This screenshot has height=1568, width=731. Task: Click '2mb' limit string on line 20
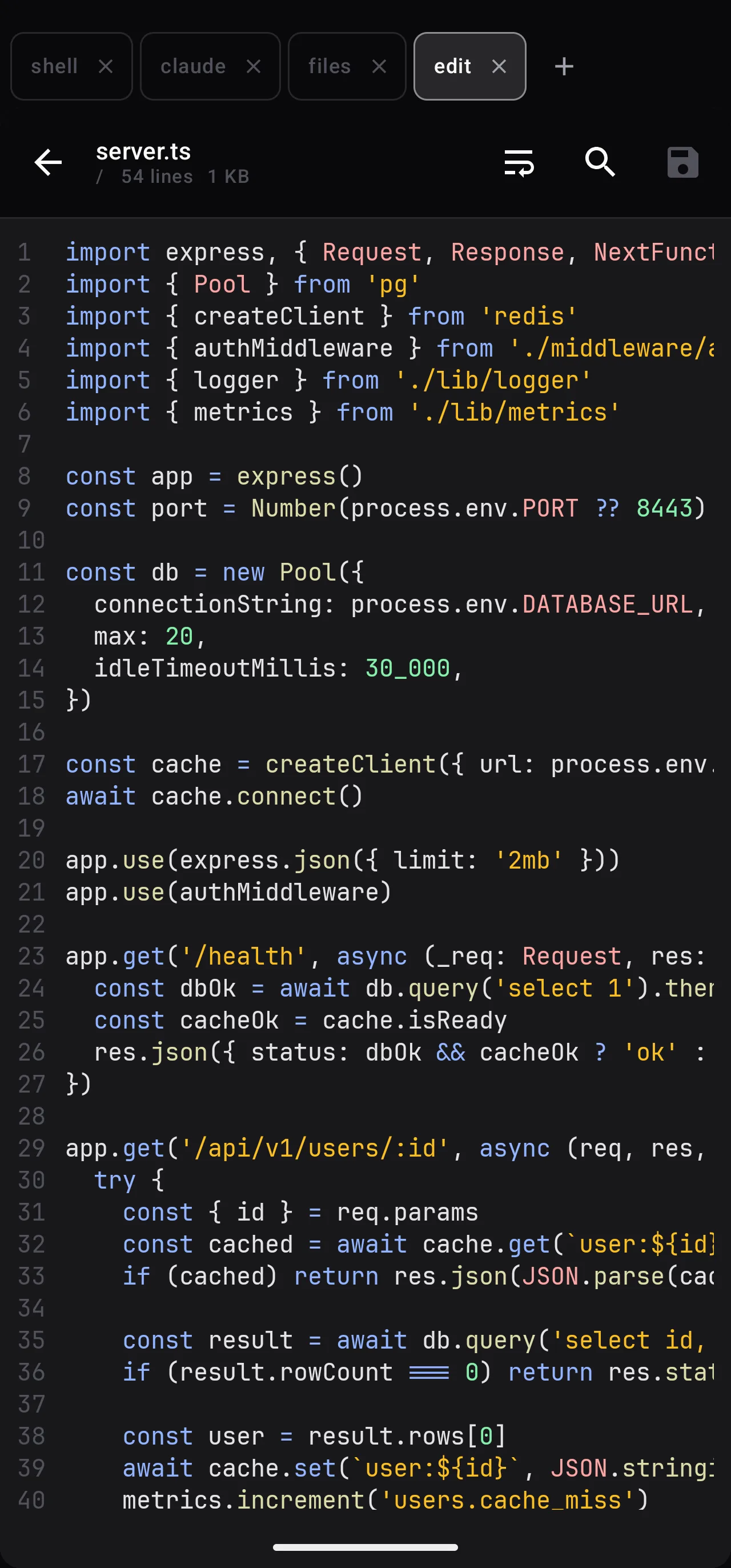click(529, 861)
